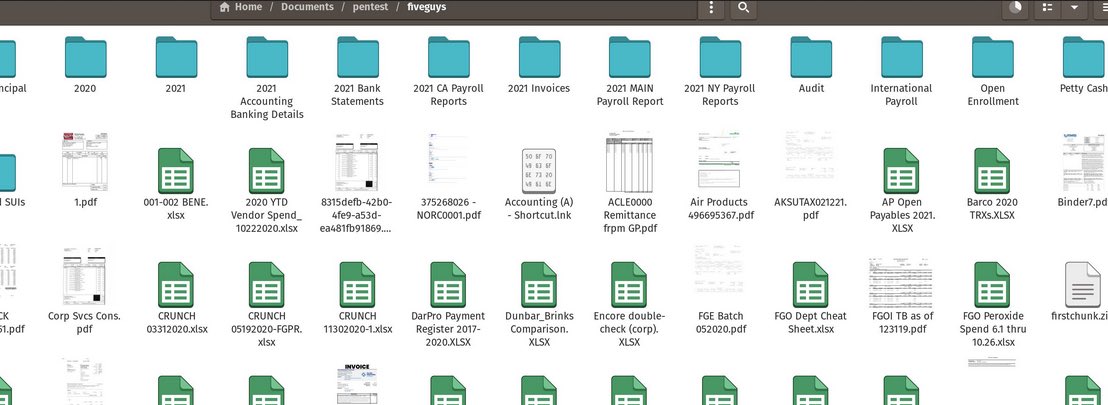The height and width of the screenshot is (405, 1108).
Task: Select the 2021 CA Payroll Reports folder
Action: pyautogui.click(x=449, y=57)
